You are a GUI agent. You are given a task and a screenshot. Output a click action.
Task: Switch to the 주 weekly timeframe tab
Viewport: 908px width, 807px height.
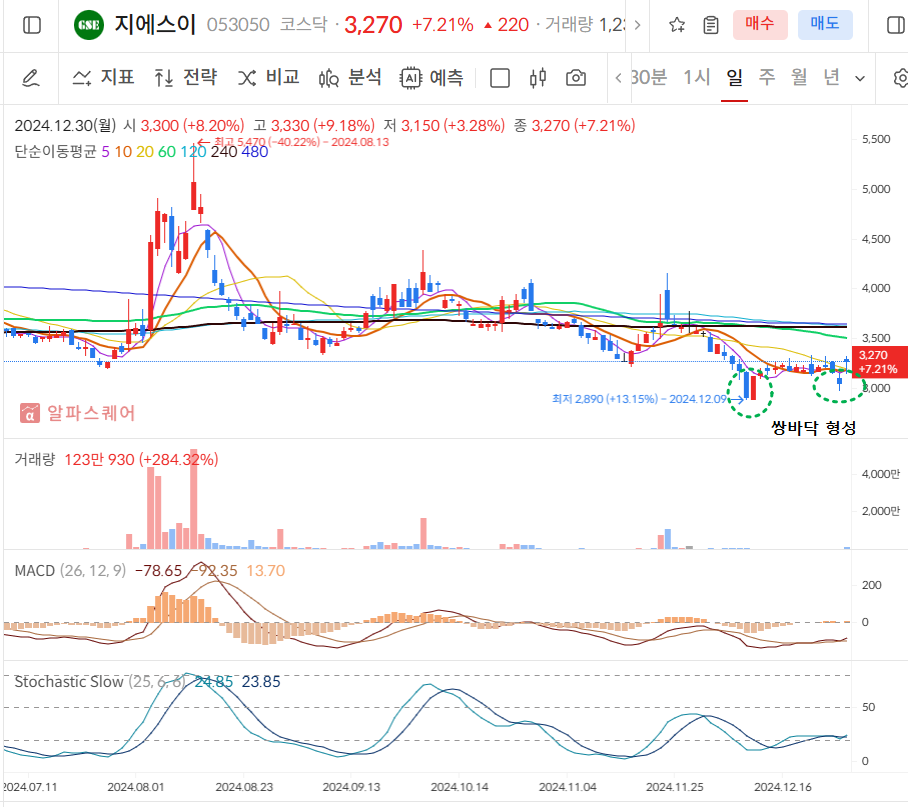click(765, 76)
